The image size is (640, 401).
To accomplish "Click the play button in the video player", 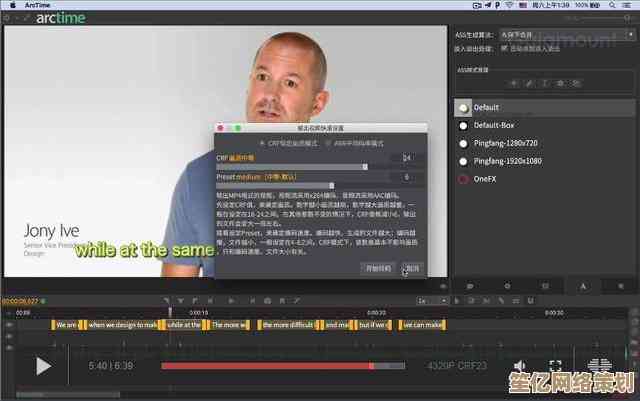I will (x=43, y=366).
